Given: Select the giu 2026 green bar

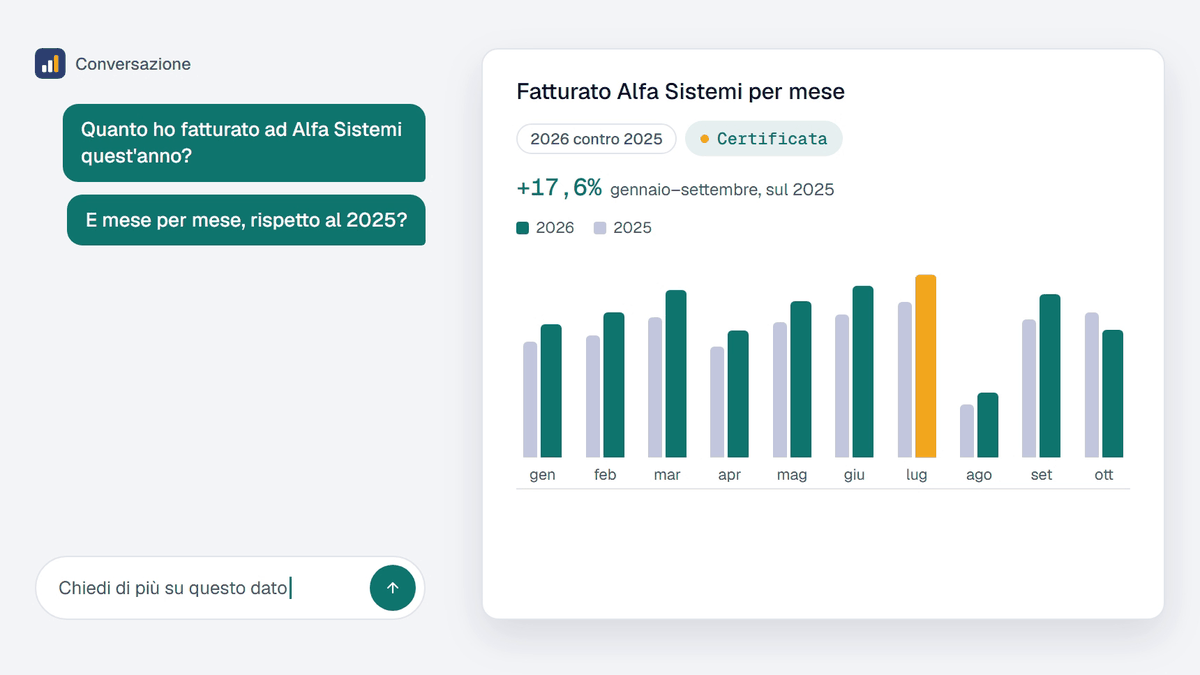Looking at the screenshot, I should pyautogui.click(x=863, y=372).
